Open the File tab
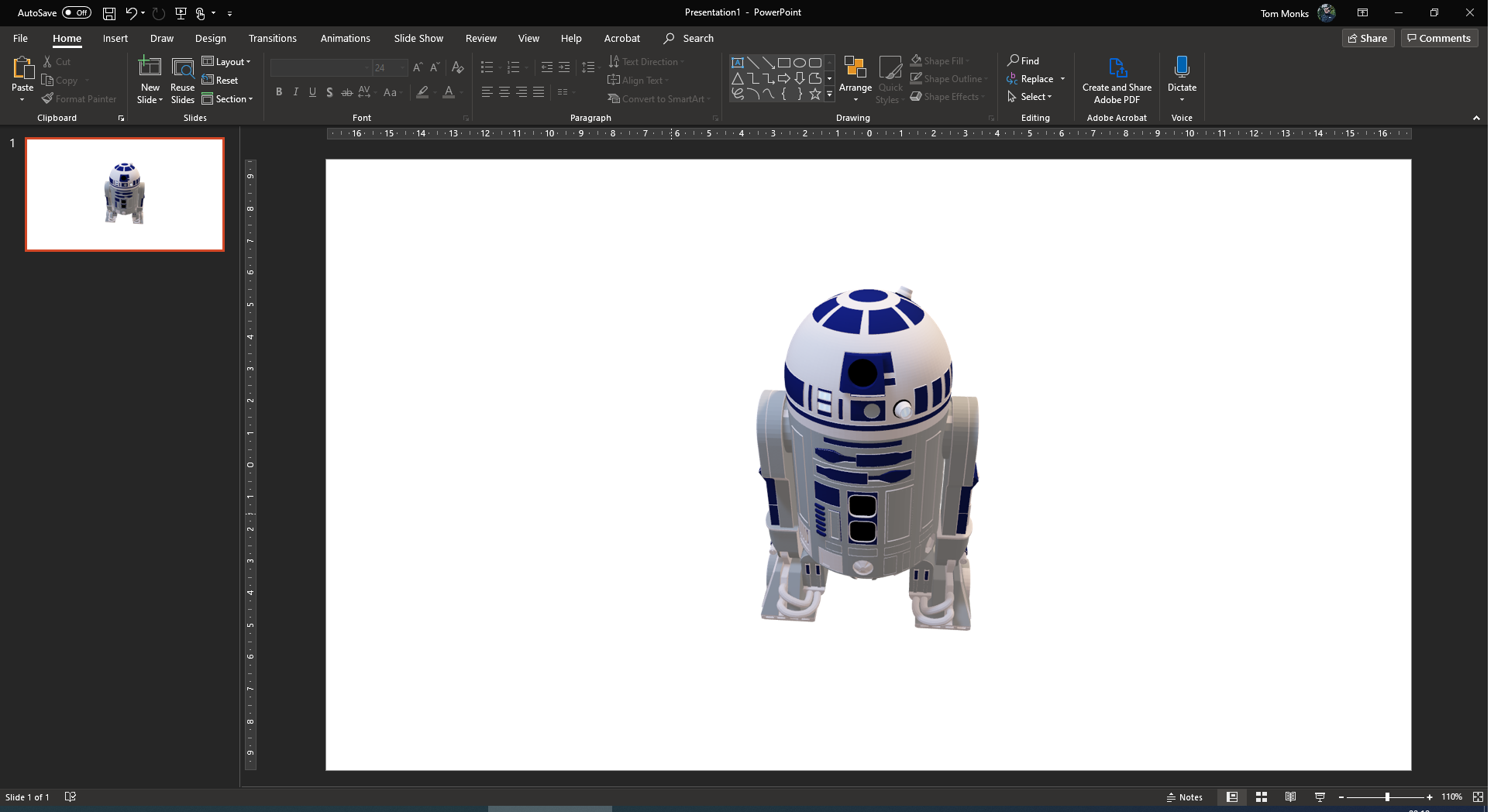 click(x=20, y=38)
